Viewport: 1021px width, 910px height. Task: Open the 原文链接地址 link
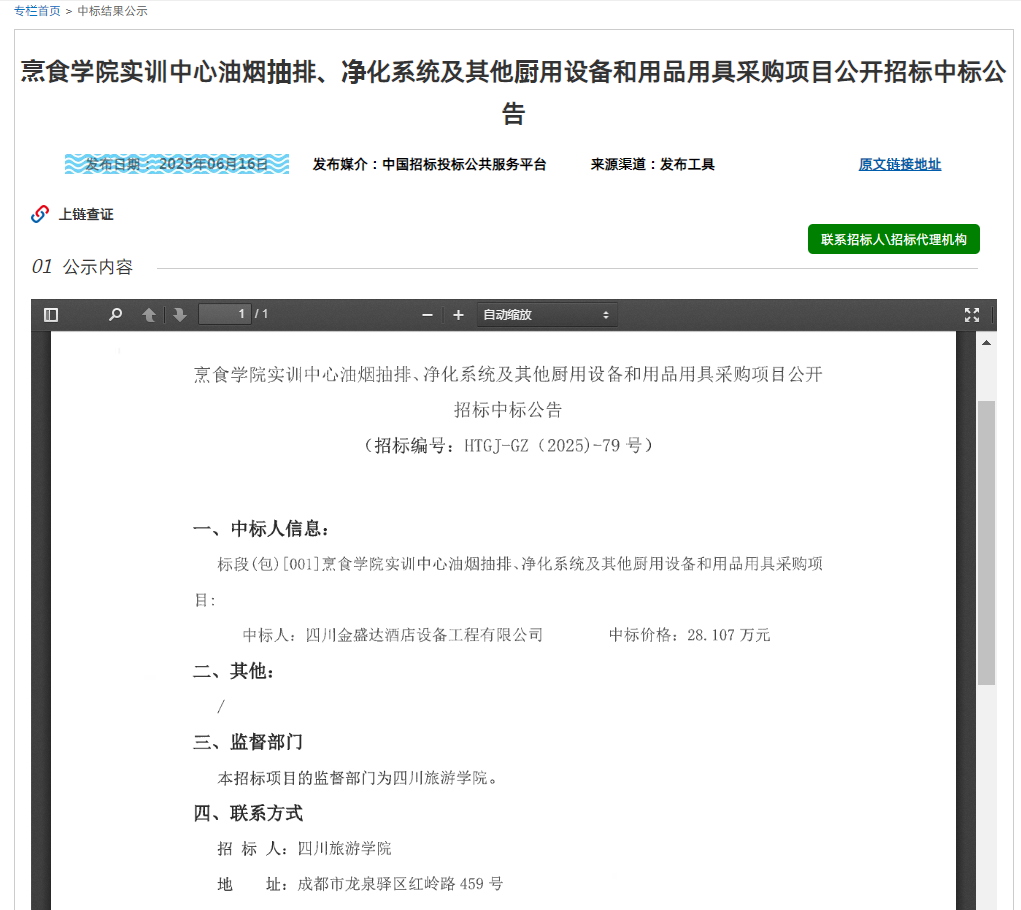point(900,165)
